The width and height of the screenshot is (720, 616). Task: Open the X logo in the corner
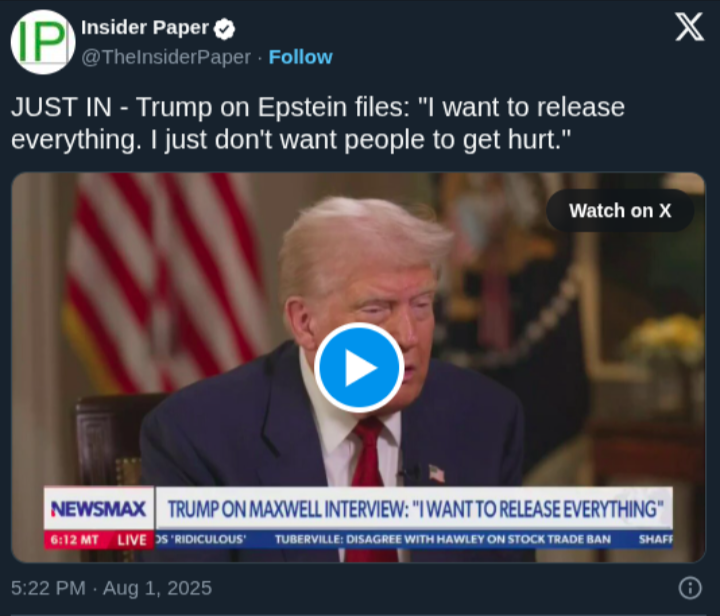click(x=689, y=27)
